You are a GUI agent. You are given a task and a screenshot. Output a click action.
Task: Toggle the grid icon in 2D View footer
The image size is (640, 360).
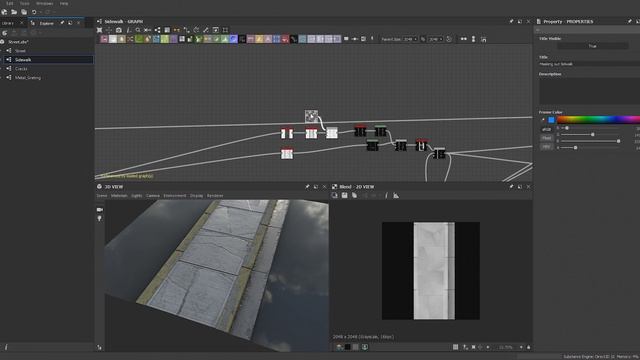point(456,347)
